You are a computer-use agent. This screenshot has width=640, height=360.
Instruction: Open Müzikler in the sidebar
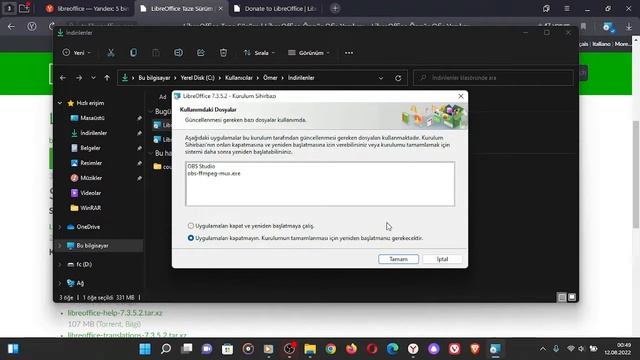(x=91, y=178)
